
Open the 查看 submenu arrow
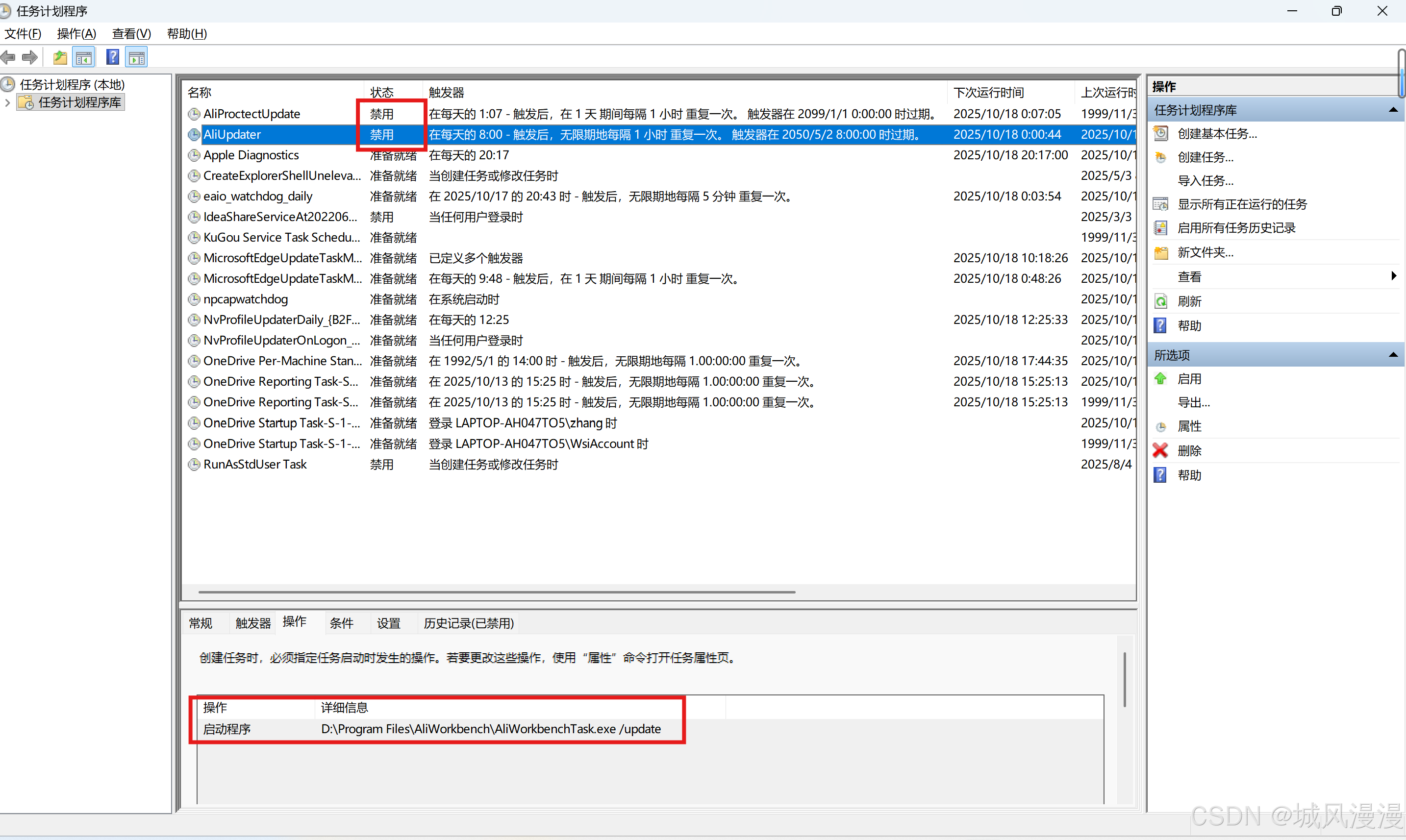[1393, 276]
